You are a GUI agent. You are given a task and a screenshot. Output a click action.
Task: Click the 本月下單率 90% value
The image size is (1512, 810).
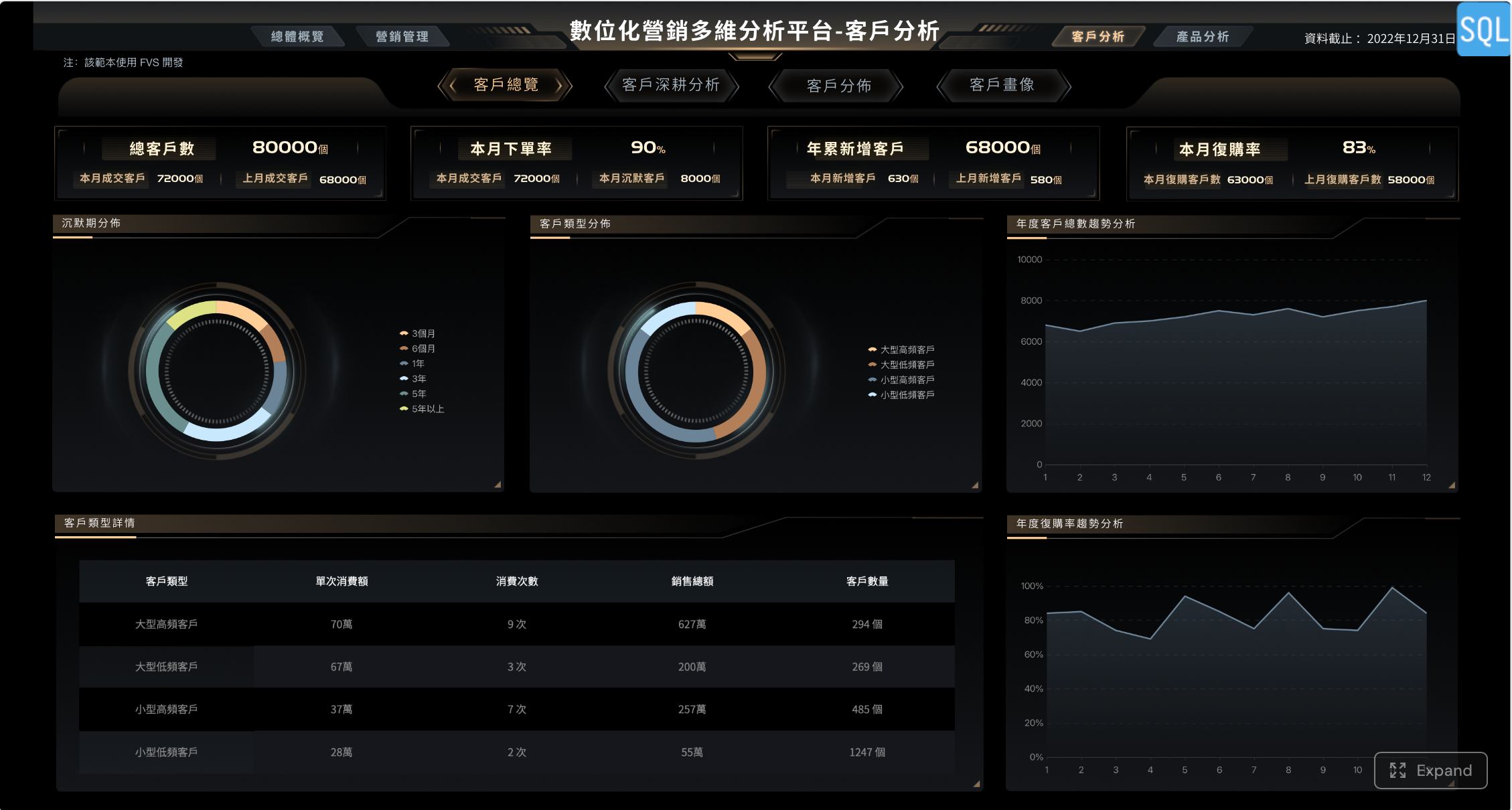coord(648,147)
